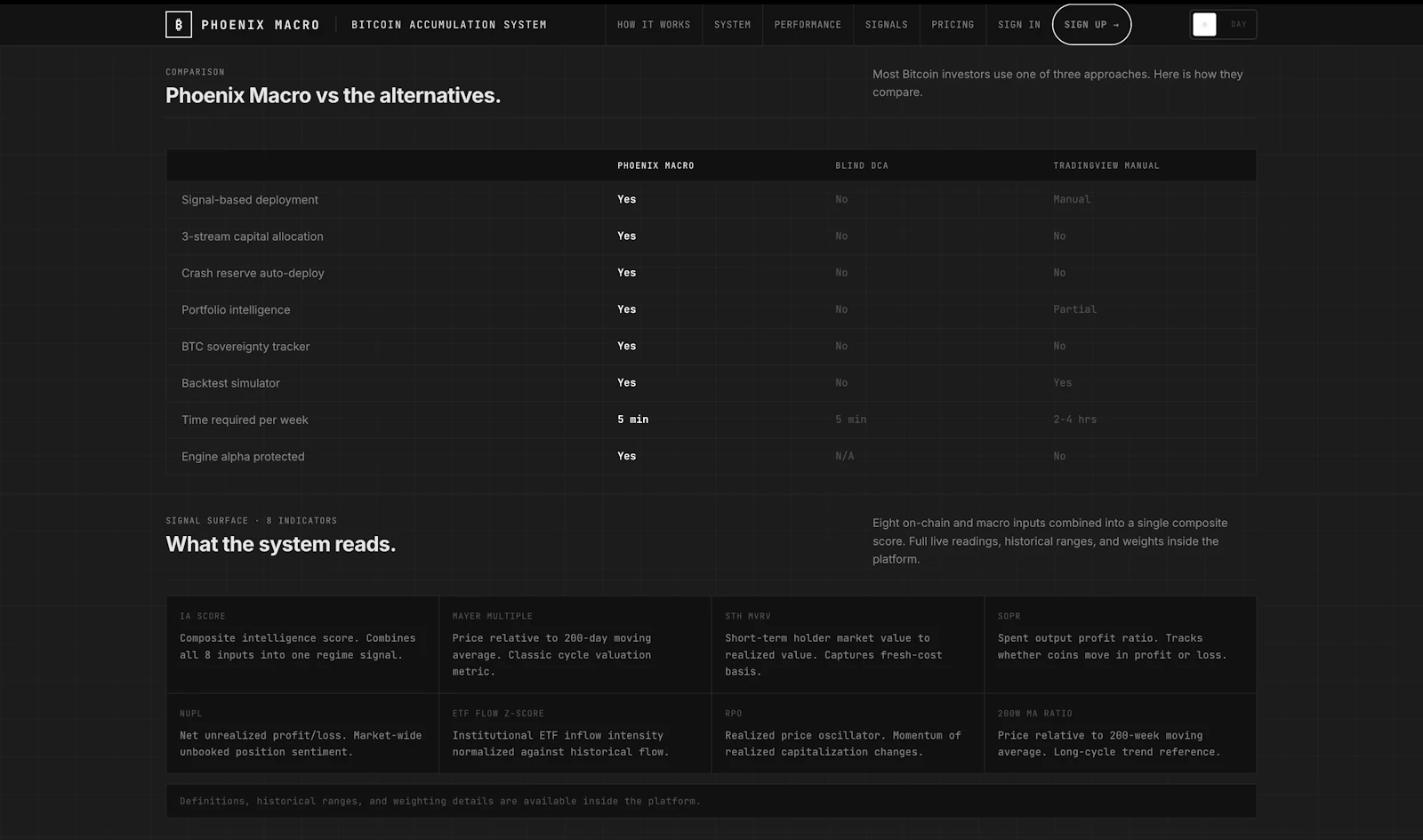This screenshot has height=840, width=1423.
Task: Click the '2-4 hrs' cell
Action: coord(1074,420)
